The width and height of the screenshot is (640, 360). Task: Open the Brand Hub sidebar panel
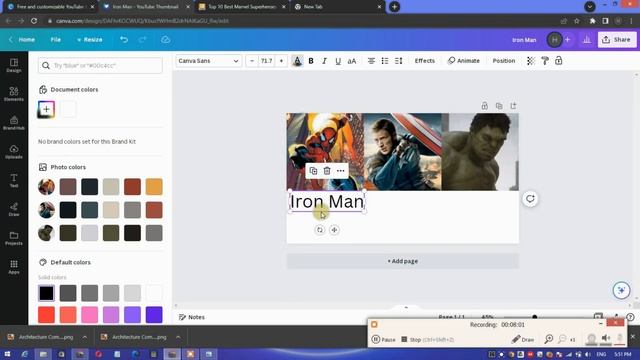click(x=14, y=122)
